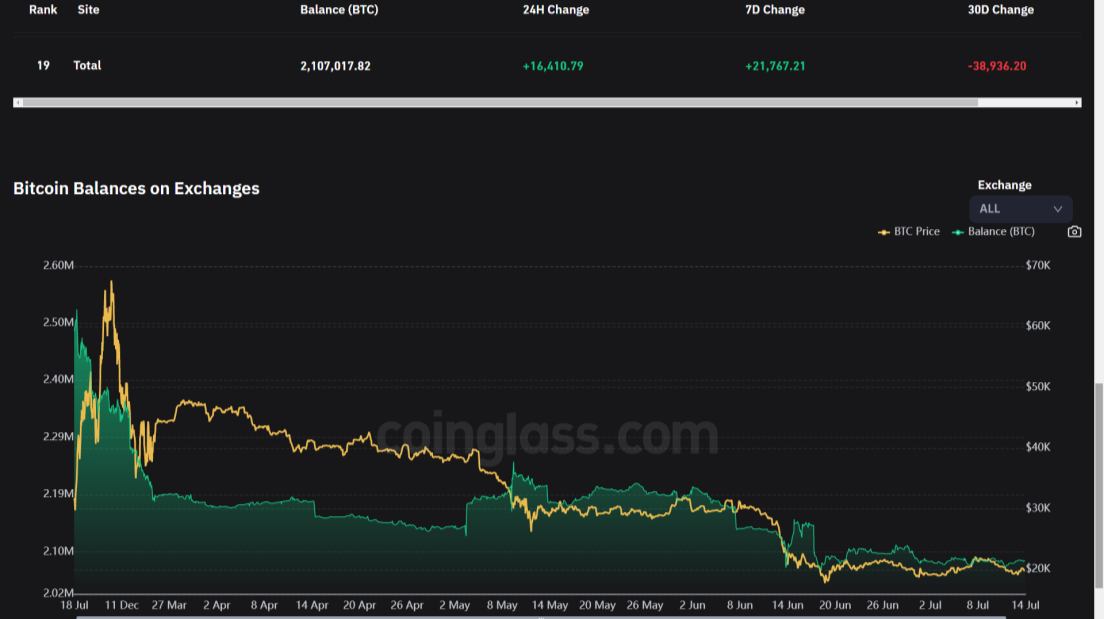Click the right arrow of horizontal scrollbar
The width and height of the screenshot is (1104, 619).
pos(1075,101)
